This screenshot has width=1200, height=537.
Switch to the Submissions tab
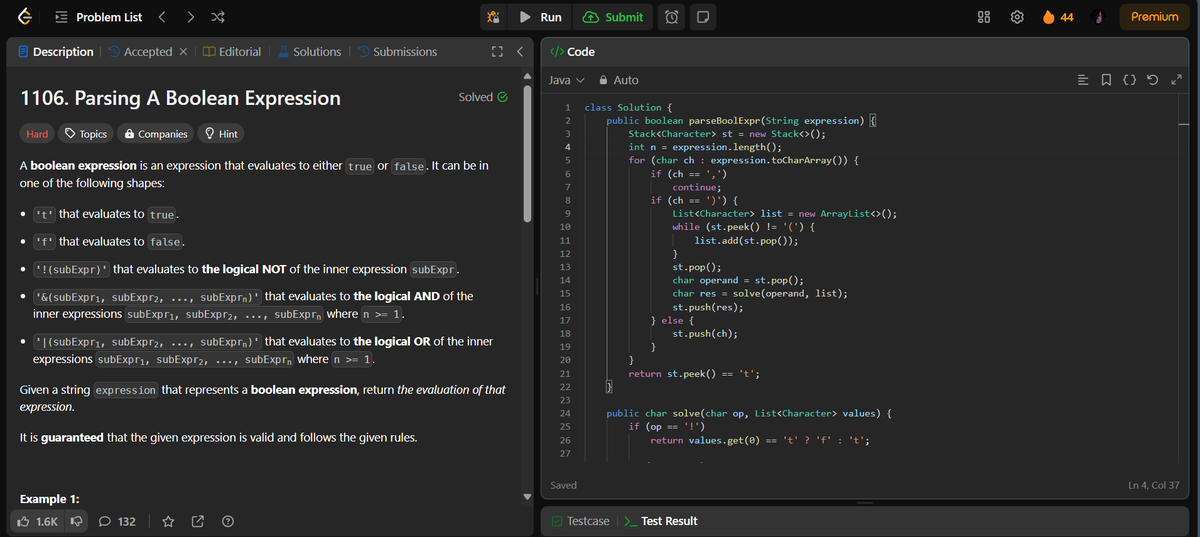[x=397, y=52]
